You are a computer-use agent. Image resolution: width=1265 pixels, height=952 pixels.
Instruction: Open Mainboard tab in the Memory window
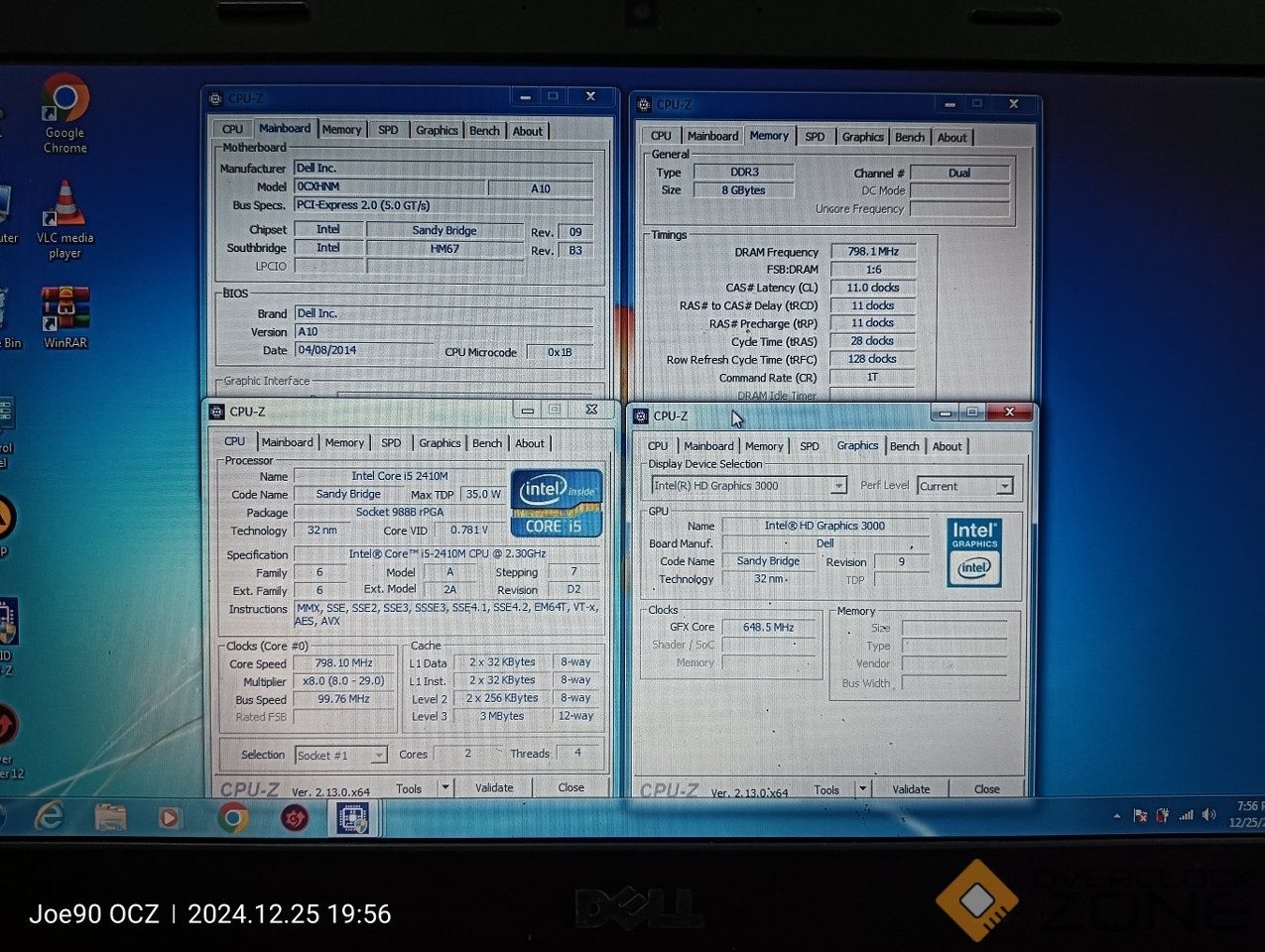[712, 136]
